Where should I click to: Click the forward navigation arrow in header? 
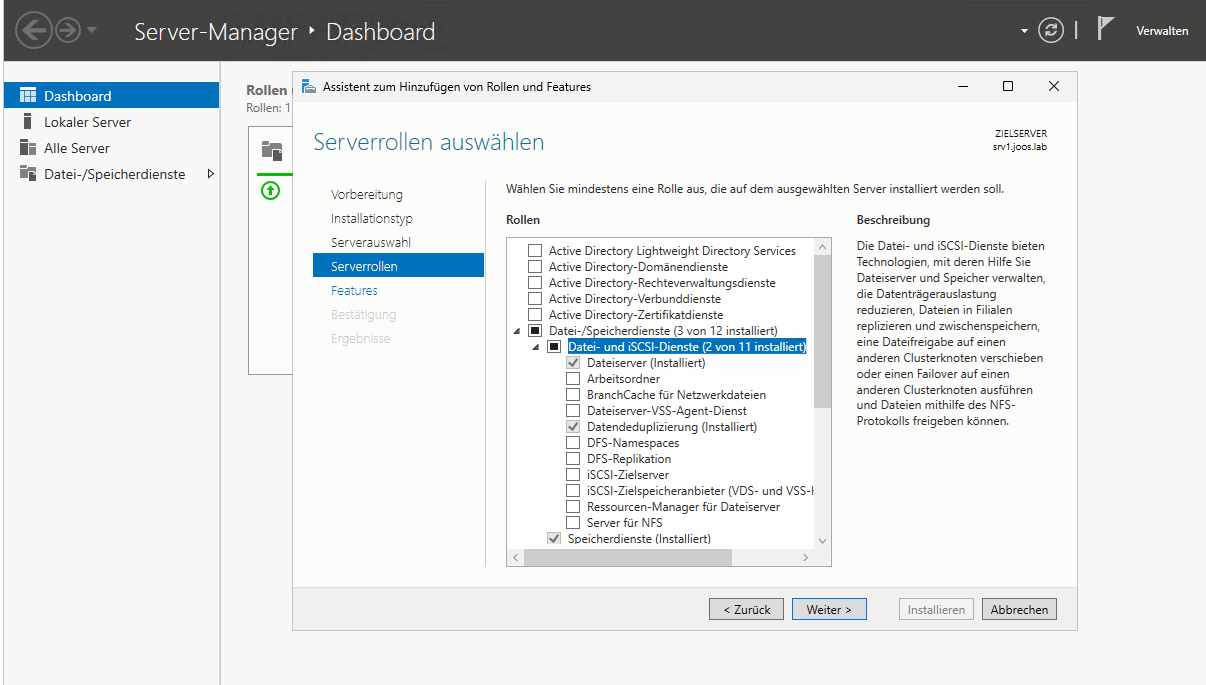pos(68,30)
